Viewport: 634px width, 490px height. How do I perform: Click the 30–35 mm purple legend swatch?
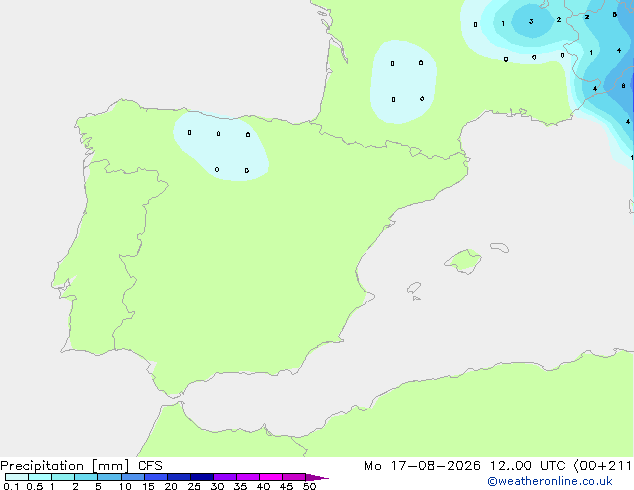coord(225,477)
